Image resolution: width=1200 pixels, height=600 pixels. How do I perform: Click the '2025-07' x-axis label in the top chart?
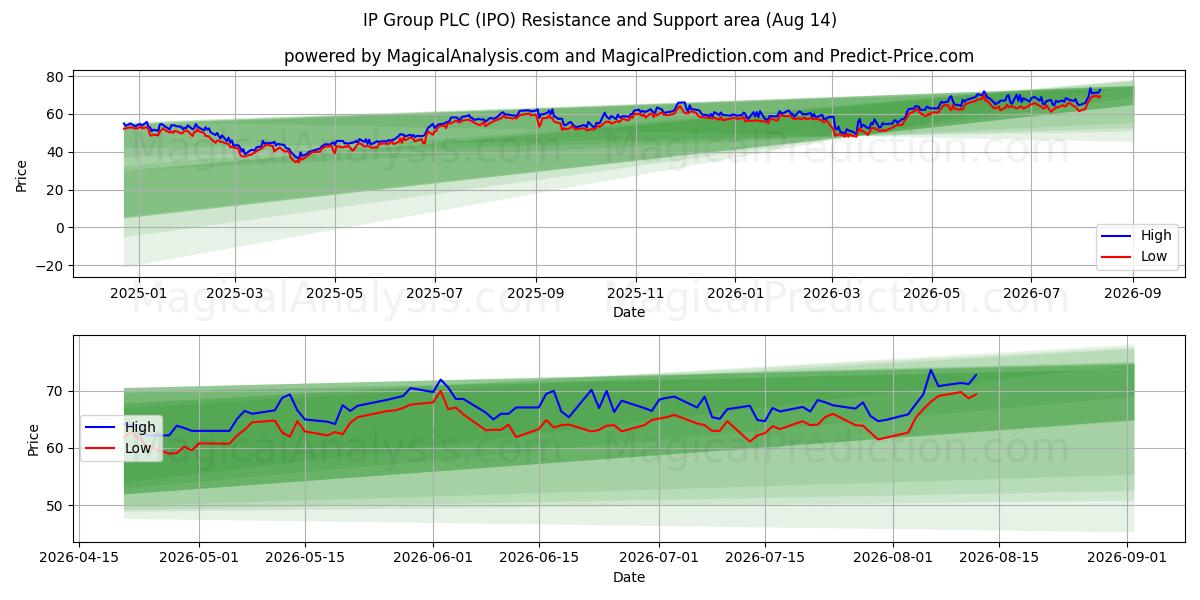click(x=435, y=293)
